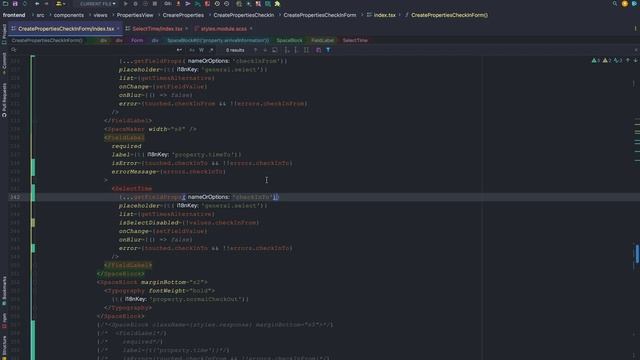Open the editor tabs overflow menu

tap(635, 29)
